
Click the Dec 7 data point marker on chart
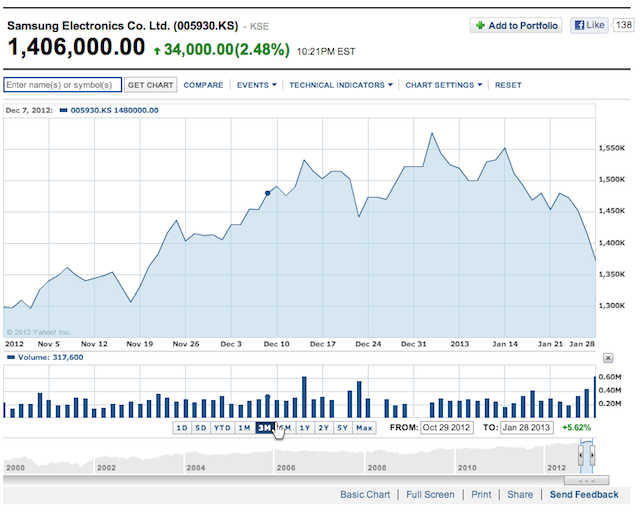[268, 193]
